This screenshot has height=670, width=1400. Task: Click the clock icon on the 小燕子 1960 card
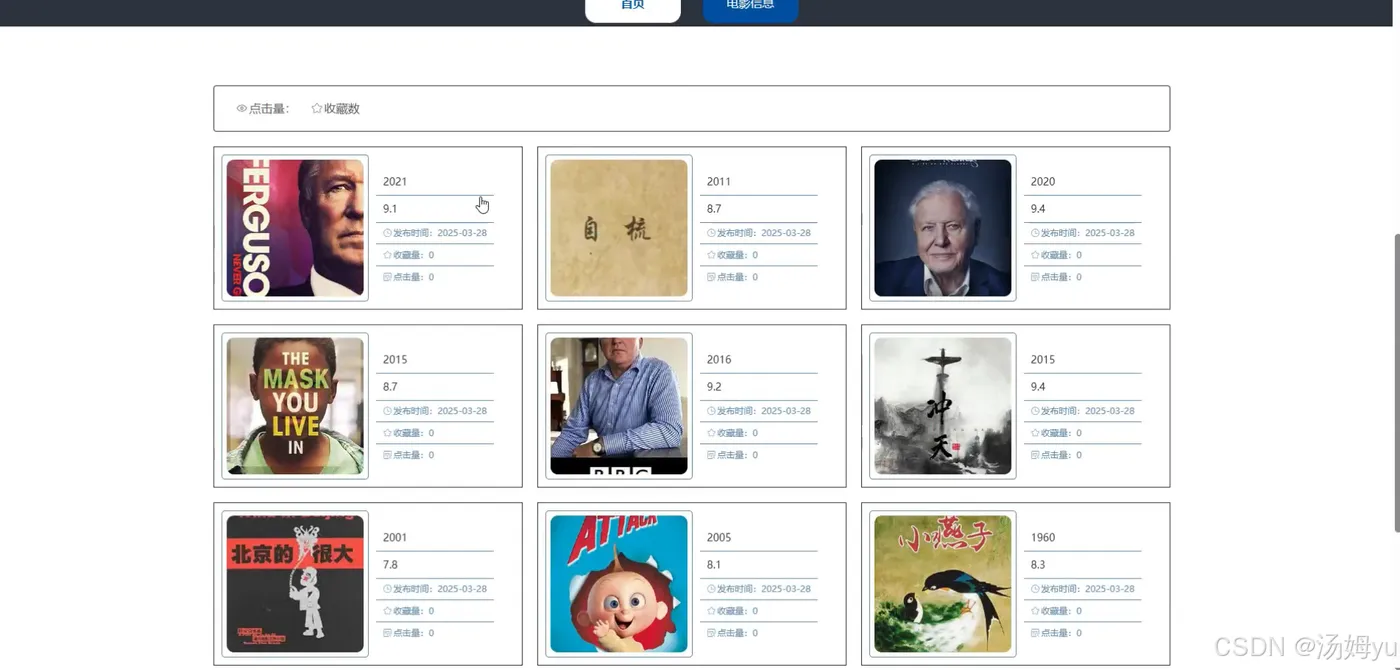click(1035, 589)
